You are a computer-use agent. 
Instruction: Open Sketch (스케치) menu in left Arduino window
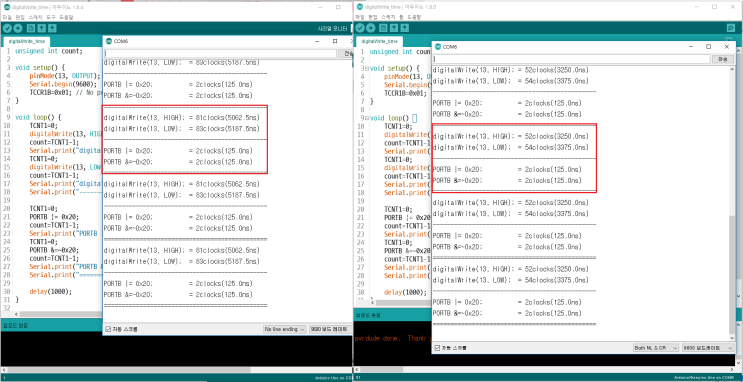pyautogui.click(x=35, y=17)
